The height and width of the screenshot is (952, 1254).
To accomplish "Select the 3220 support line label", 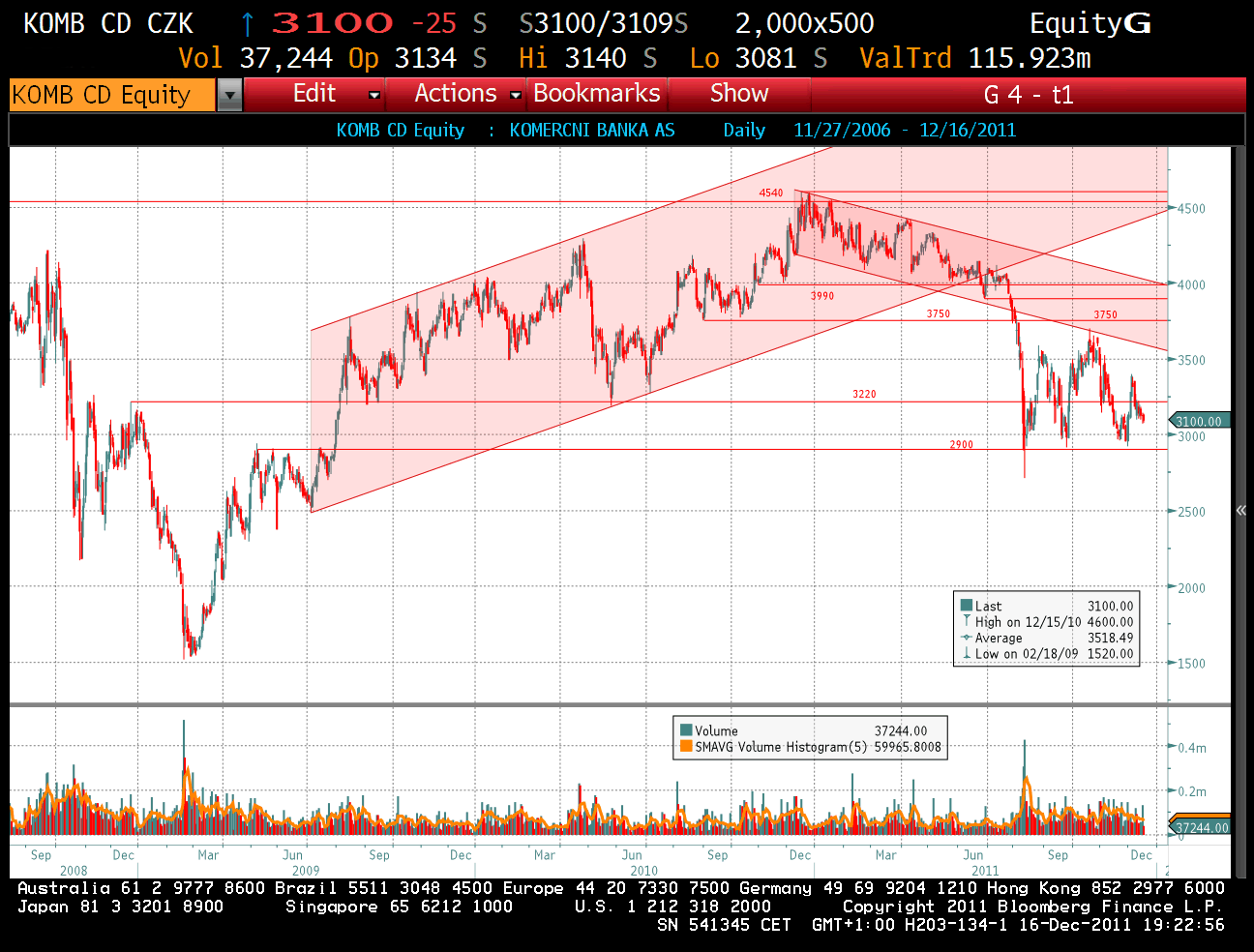I will pos(864,394).
